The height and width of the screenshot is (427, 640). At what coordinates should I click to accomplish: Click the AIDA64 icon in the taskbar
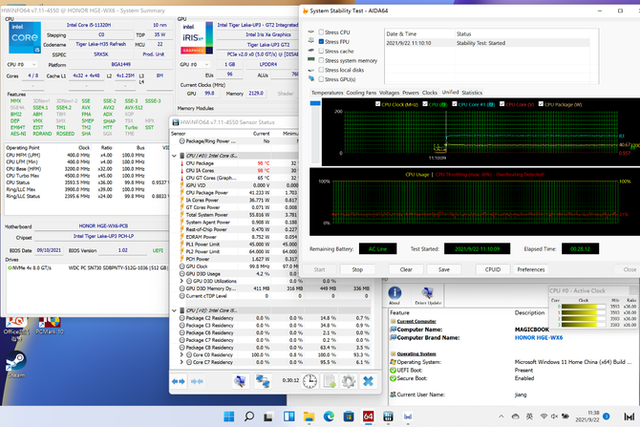point(366,416)
